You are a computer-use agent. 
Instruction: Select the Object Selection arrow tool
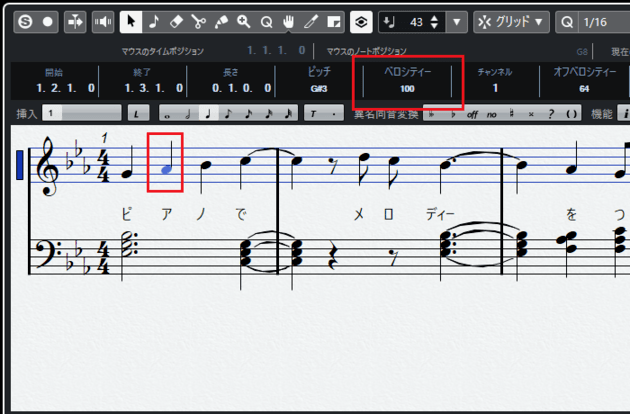(130, 21)
